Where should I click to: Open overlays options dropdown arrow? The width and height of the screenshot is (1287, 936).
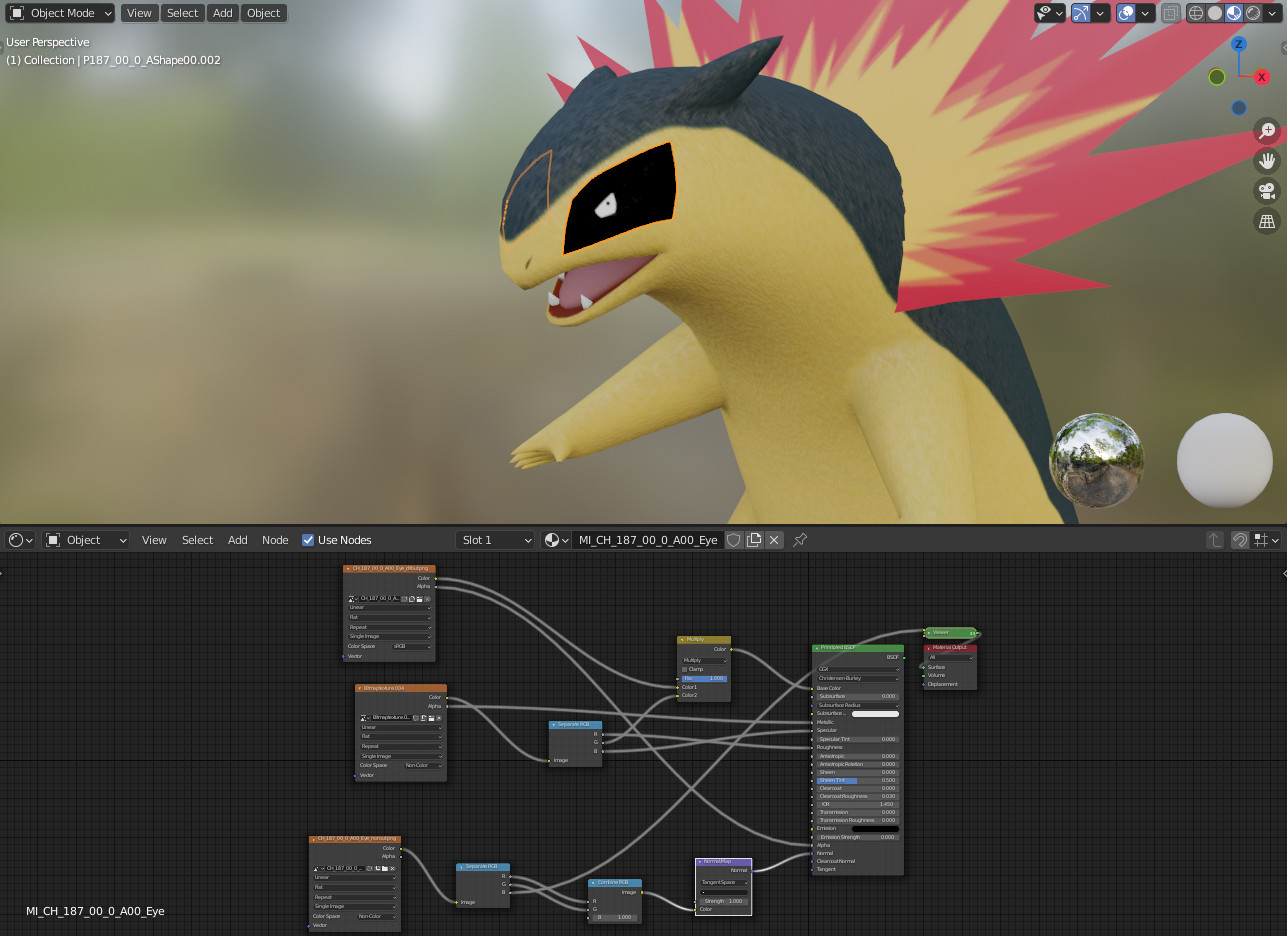[x=1145, y=13]
